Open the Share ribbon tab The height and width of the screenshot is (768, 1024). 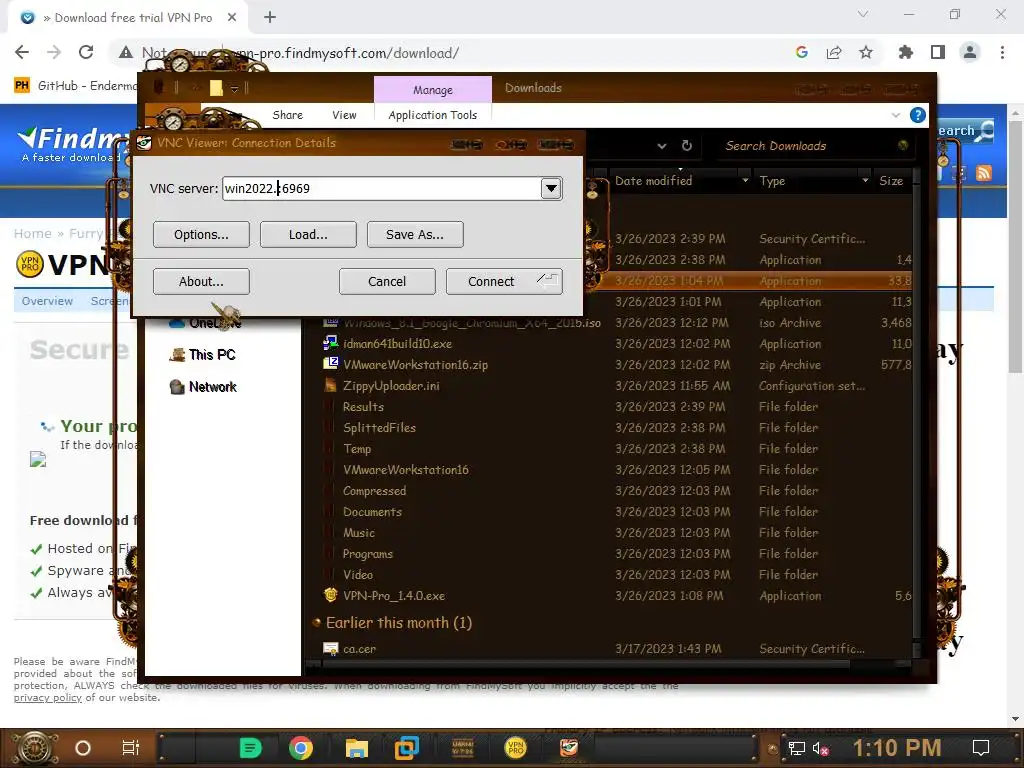click(x=287, y=115)
